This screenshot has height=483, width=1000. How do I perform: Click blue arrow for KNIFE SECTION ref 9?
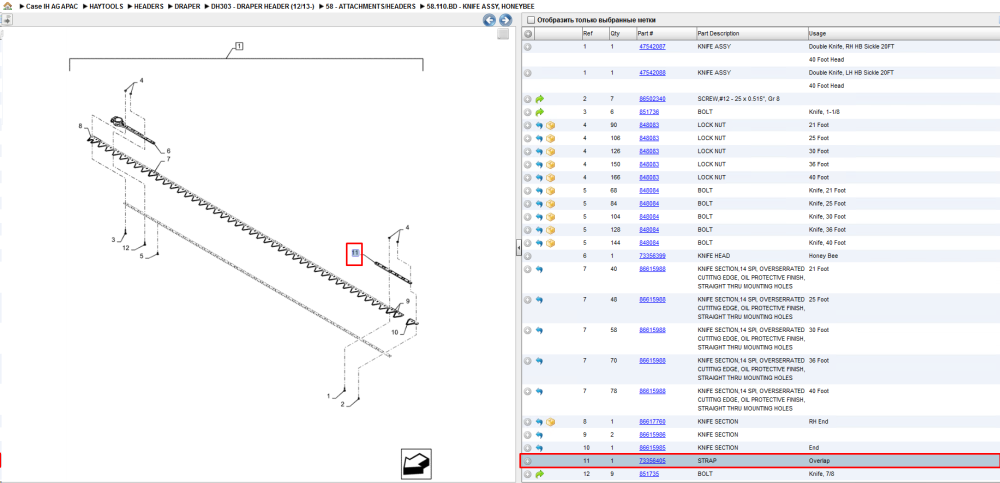click(540, 435)
